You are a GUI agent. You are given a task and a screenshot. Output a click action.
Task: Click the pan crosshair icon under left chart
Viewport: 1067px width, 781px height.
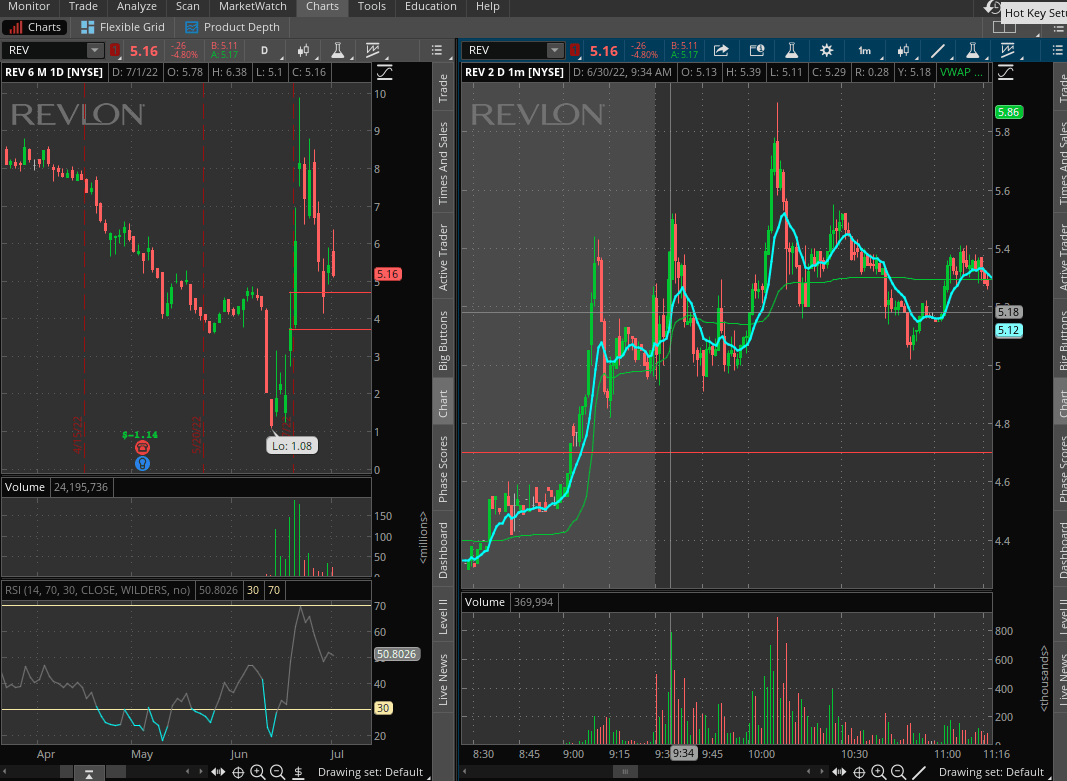[x=238, y=772]
